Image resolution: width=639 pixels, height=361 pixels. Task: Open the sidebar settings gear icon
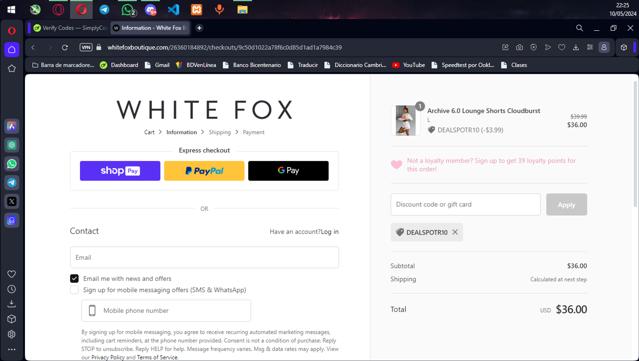click(x=12, y=334)
